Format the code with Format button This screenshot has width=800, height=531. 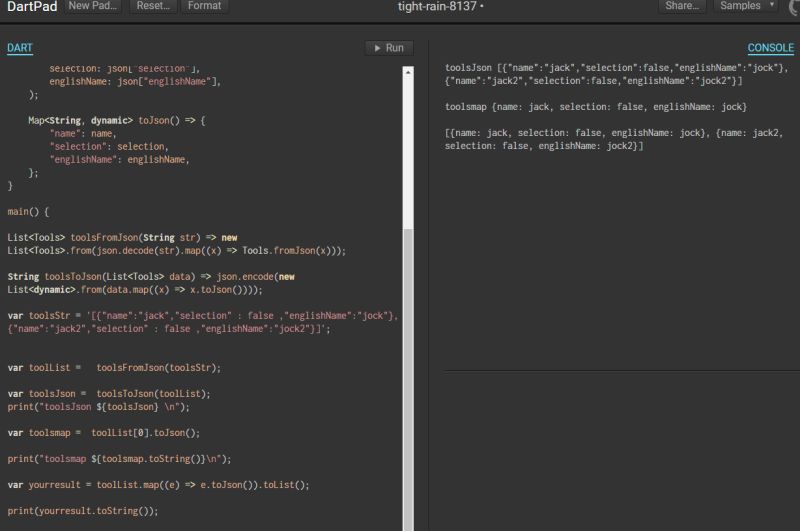click(204, 6)
